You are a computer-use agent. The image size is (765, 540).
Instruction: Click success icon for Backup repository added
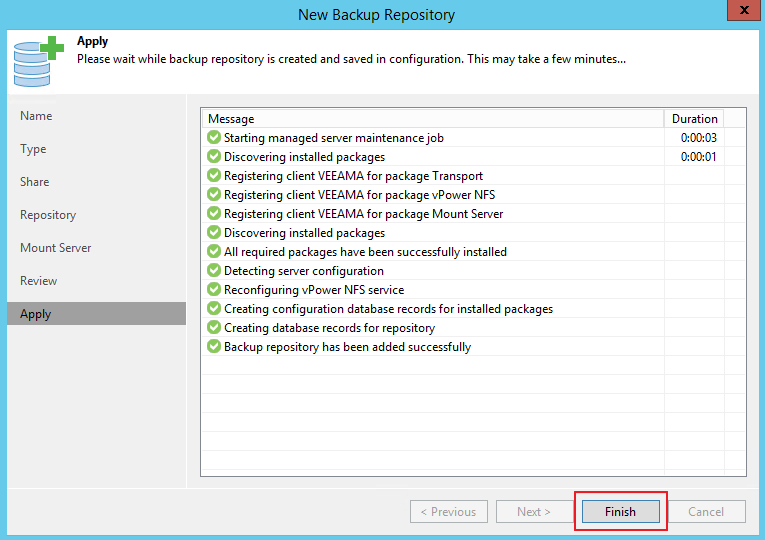pyautogui.click(x=213, y=347)
